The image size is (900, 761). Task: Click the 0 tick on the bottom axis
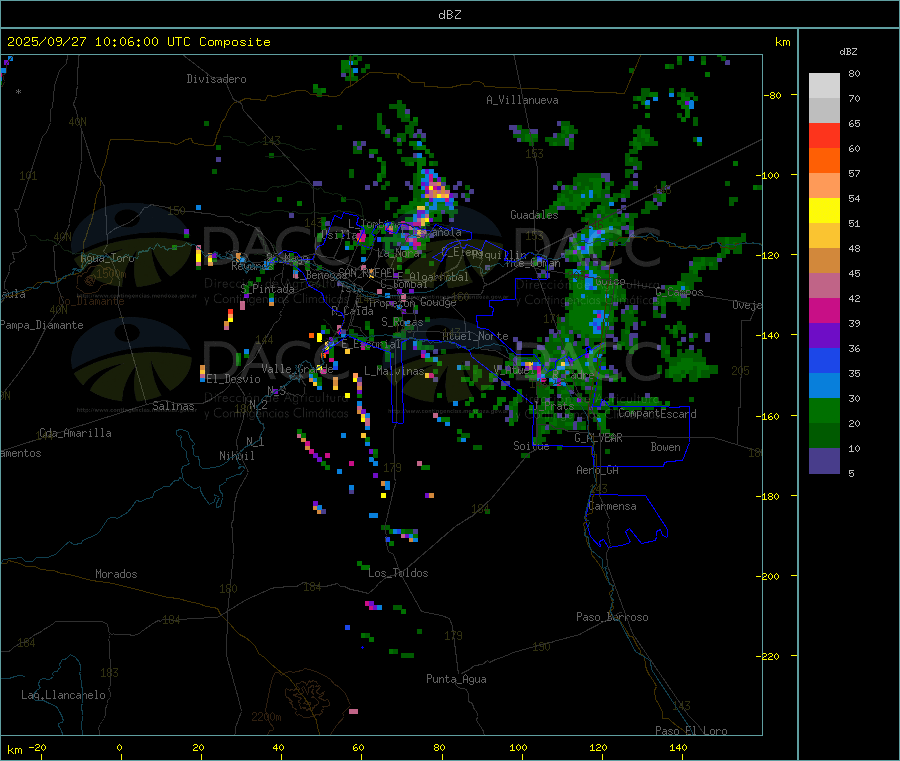click(x=119, y=747)
